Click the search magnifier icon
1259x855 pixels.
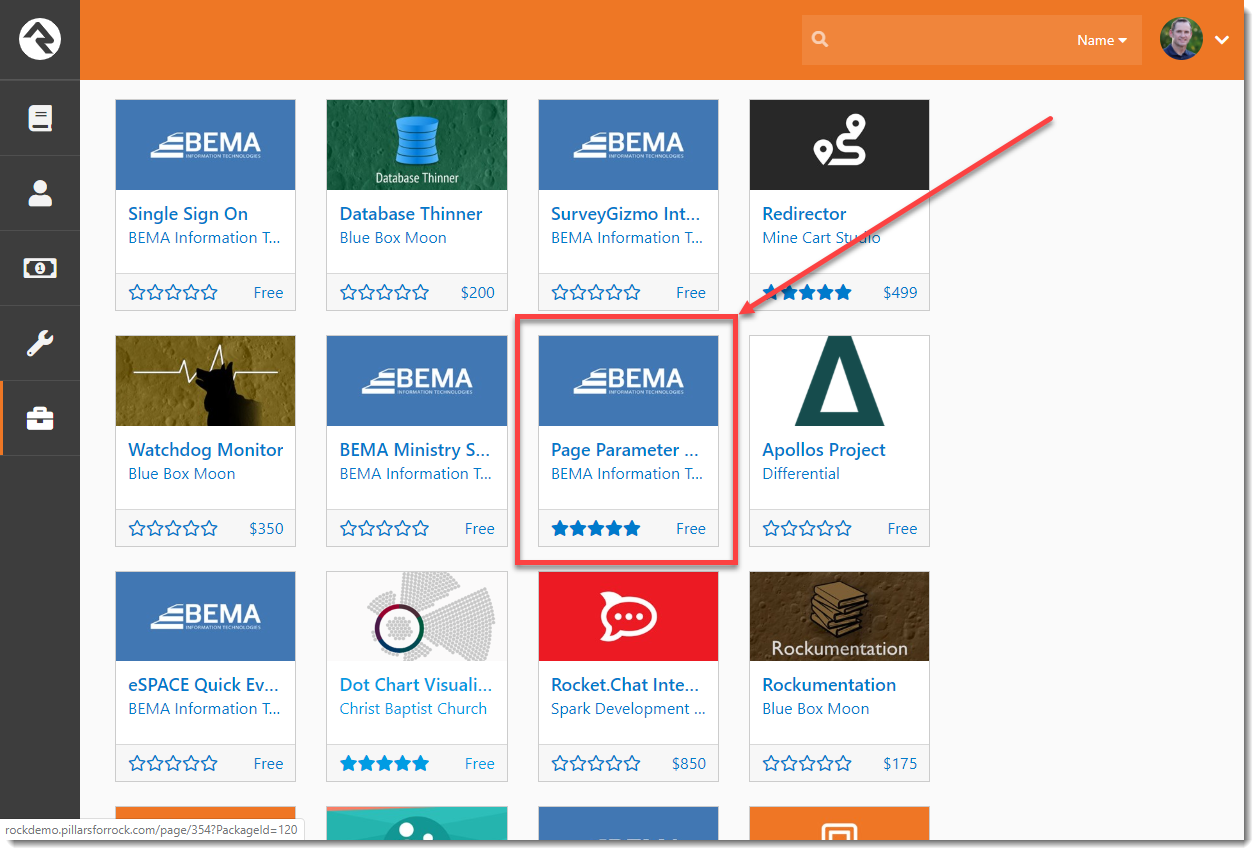coord(820,40)
